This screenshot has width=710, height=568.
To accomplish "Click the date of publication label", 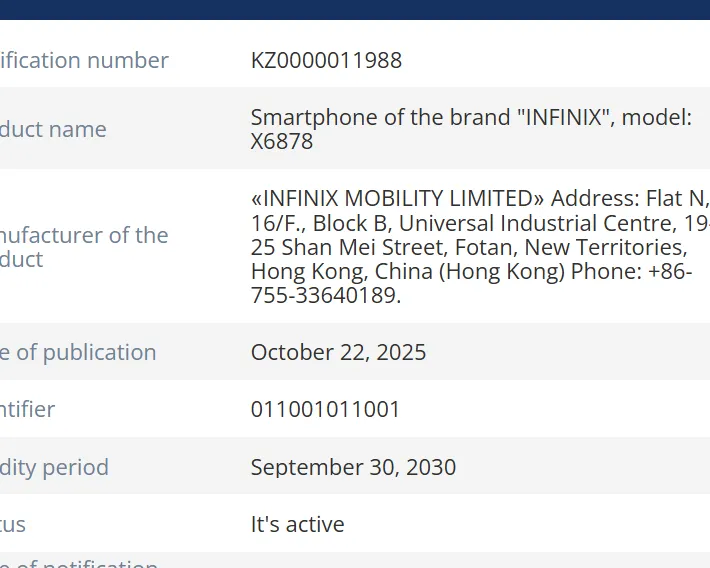I will coord(79,352).
